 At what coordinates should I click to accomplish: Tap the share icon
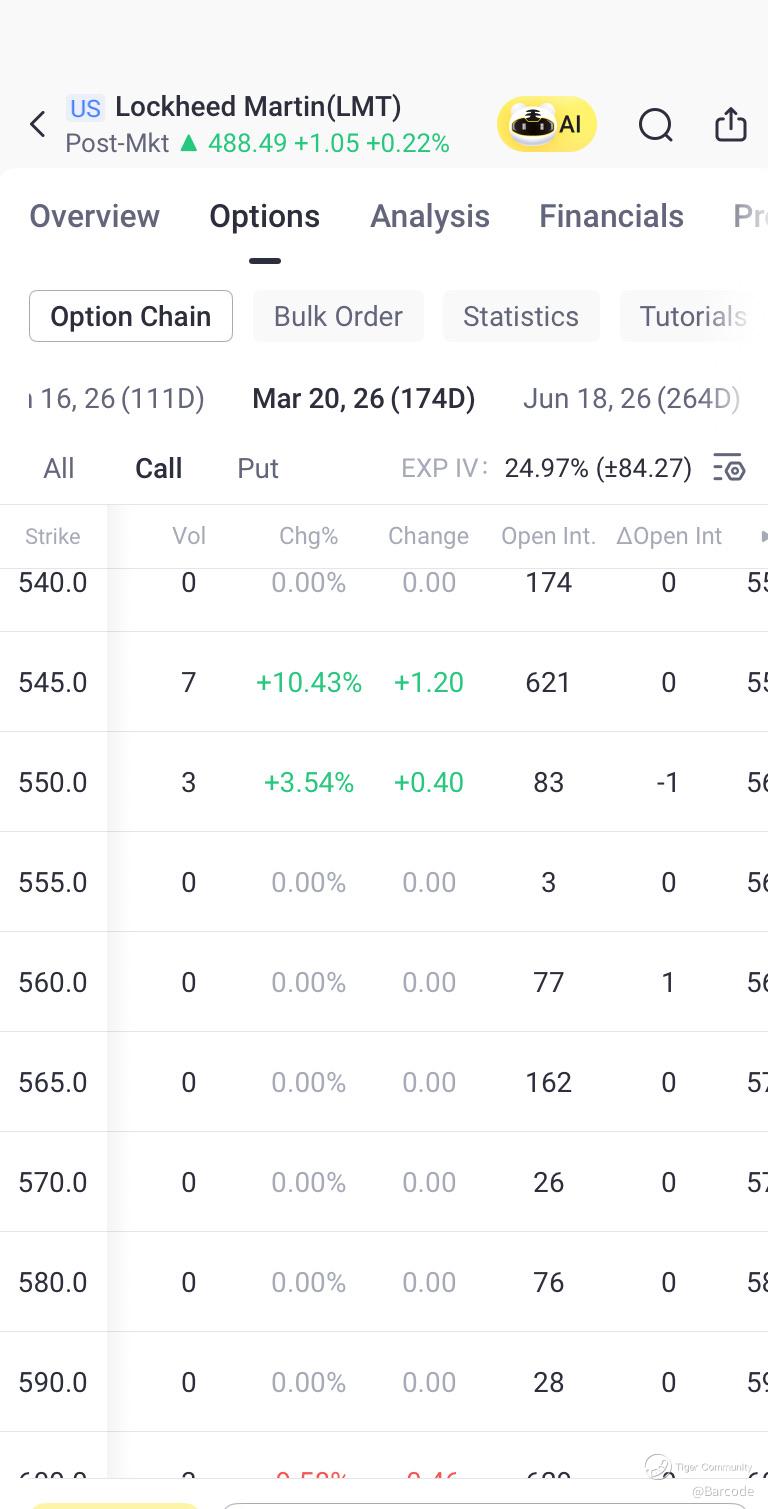[731, 125]
